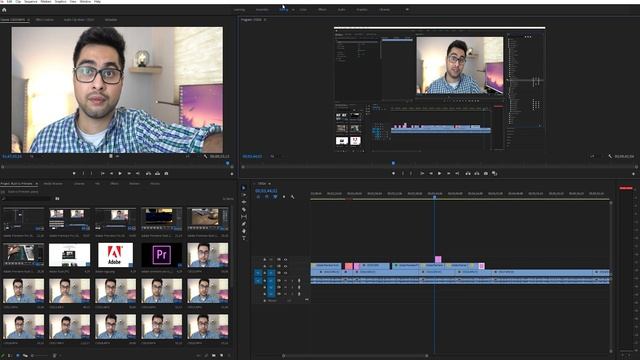Screen dimensions: 640x360
Task: Open Effect Controls tab
Action: [x=44, y=20]
